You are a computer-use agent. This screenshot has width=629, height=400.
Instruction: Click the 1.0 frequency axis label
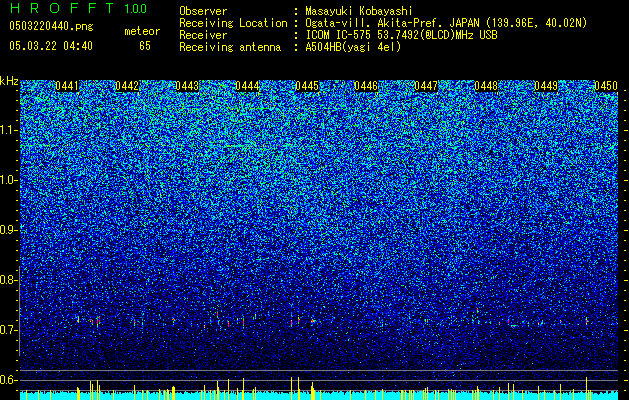[8, 180]
